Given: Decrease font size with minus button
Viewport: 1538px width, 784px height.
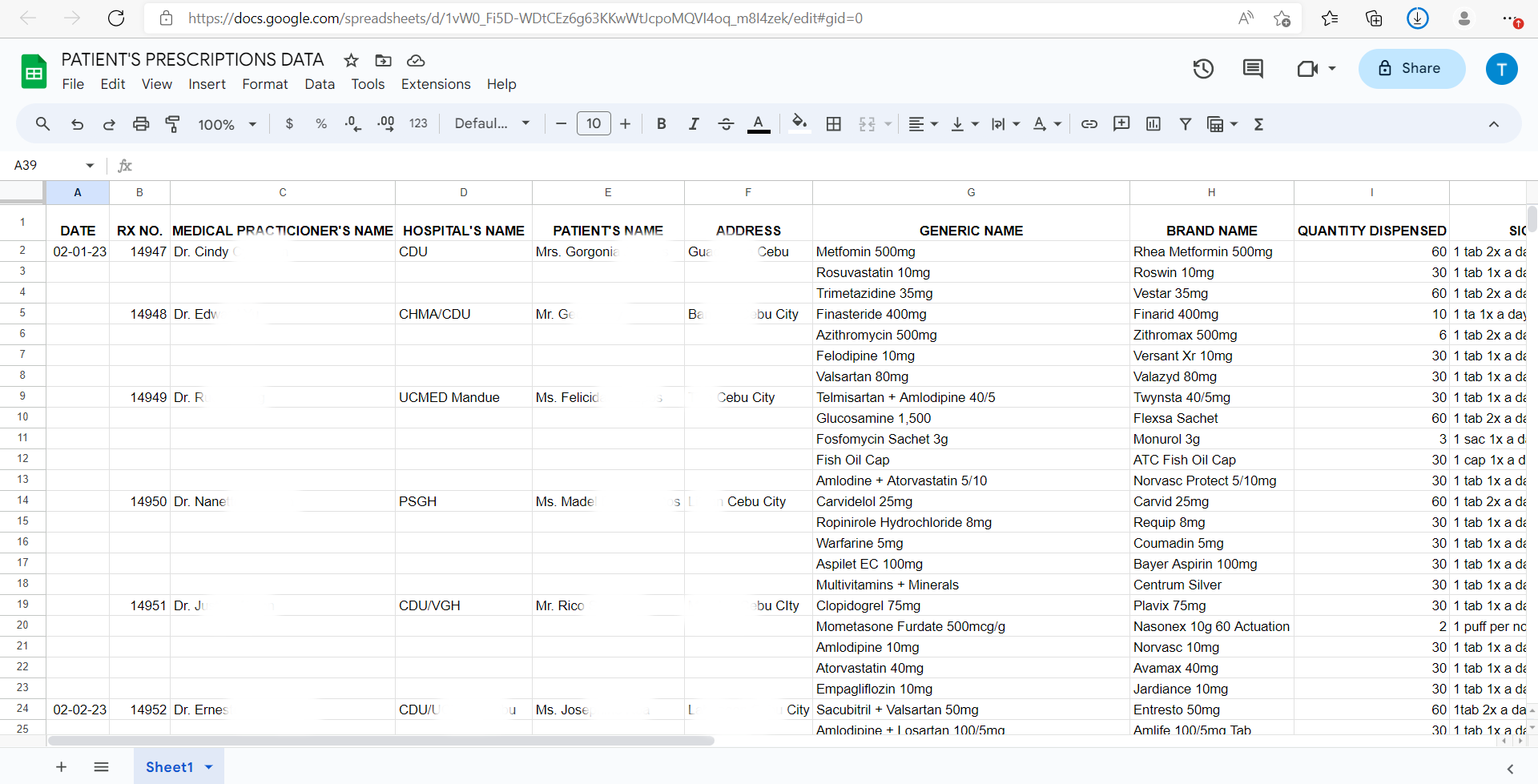Looking at the screenshot, I should point(561,124).
